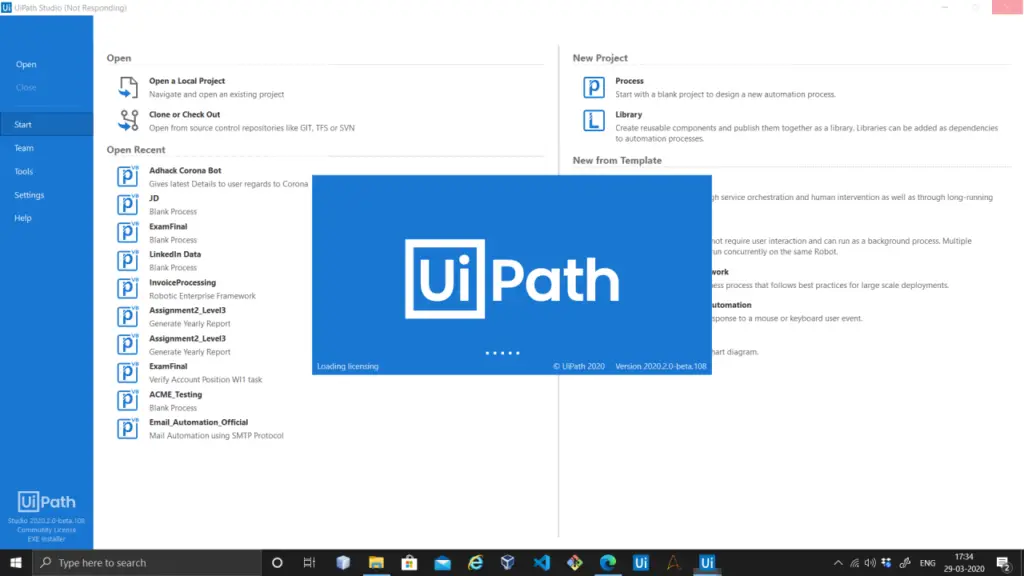Click the LinkedIn Data project icon
Viewport: 1024px width, 576px height.
point(127,261)
